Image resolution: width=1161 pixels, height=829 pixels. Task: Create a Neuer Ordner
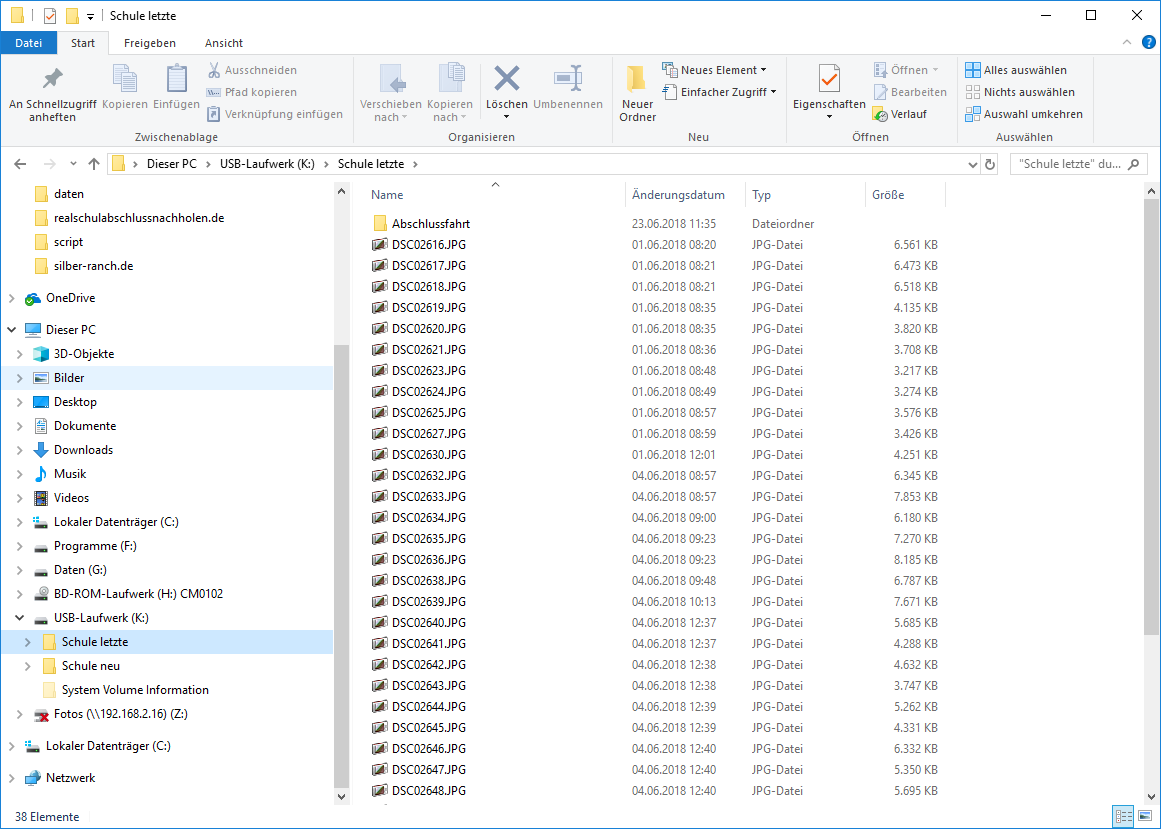pyautogui.click(x=638, y=94)
